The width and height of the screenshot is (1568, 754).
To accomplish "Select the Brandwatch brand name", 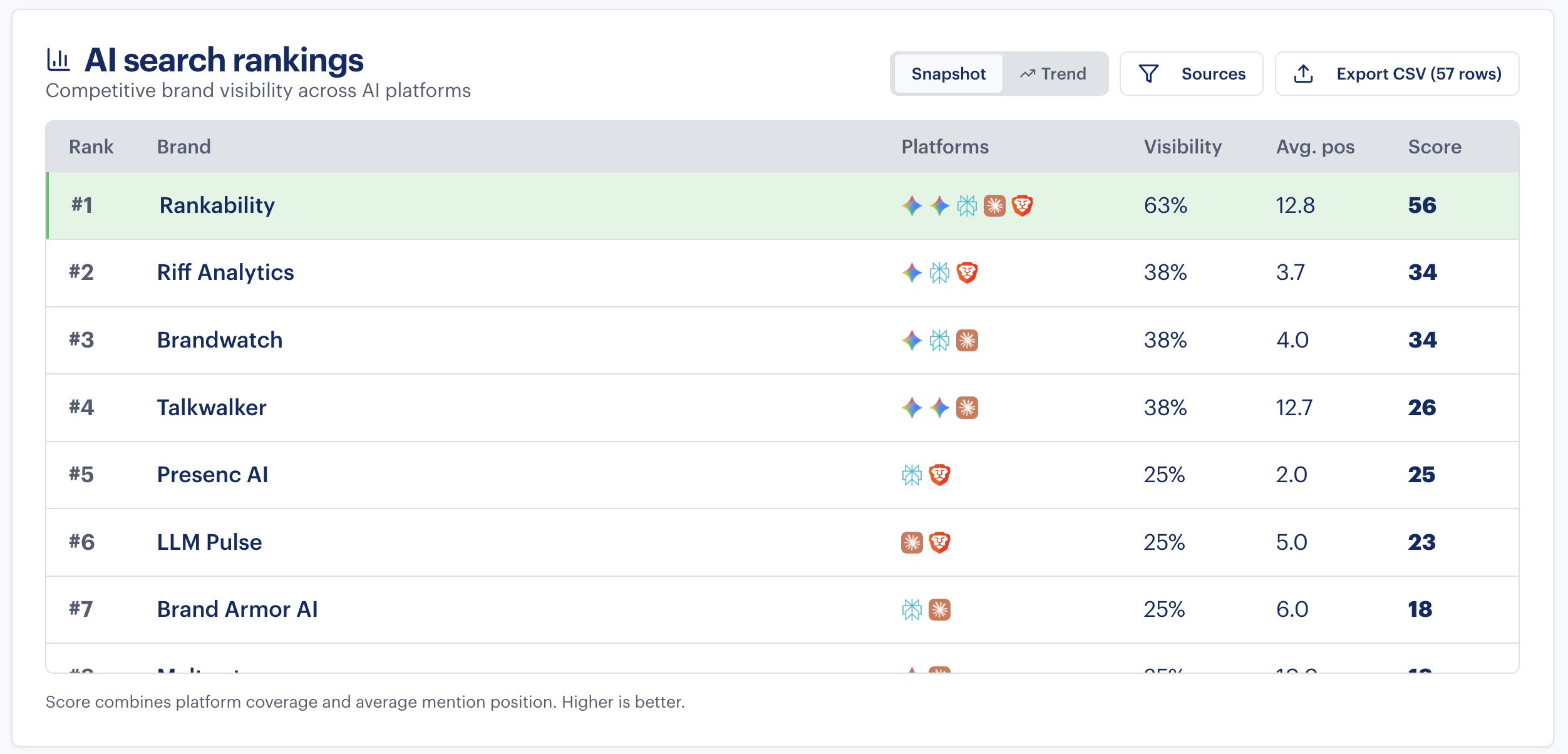I will tap(220, 340).
